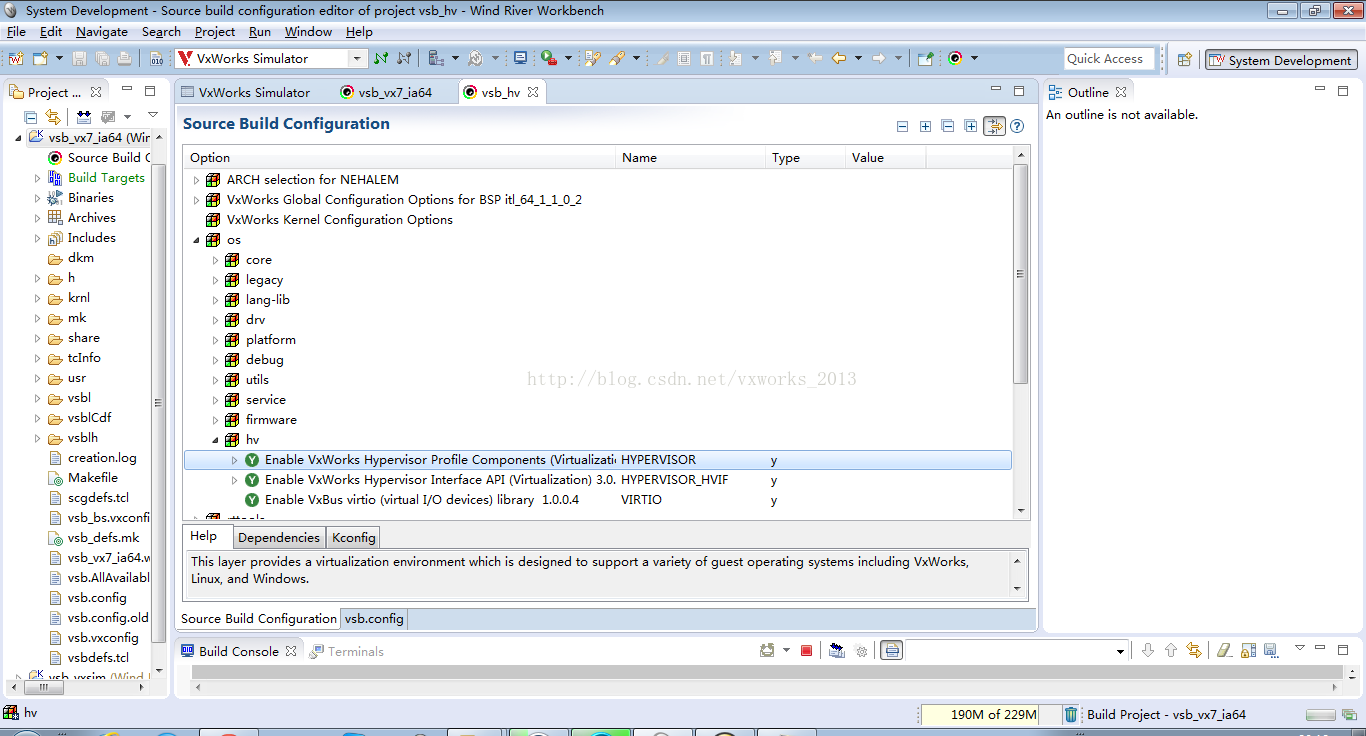Expand Enable VxWorks Hypervisor Profile Components row

pyautogui.click(x=235, y=460)
